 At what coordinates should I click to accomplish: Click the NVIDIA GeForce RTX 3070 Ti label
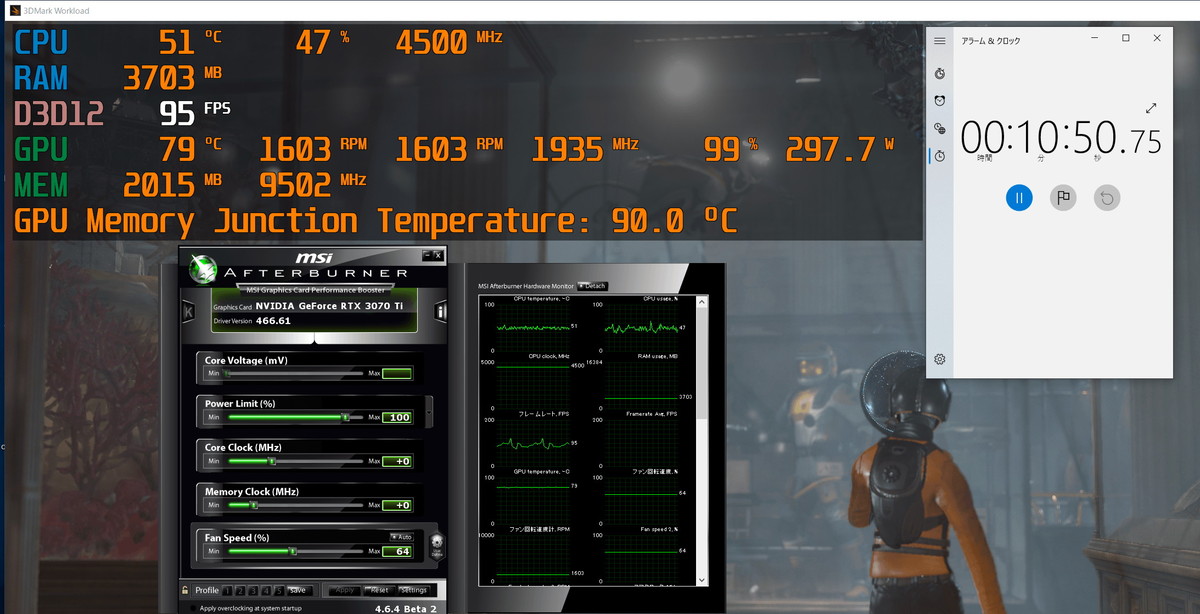[x=331, y=306]
